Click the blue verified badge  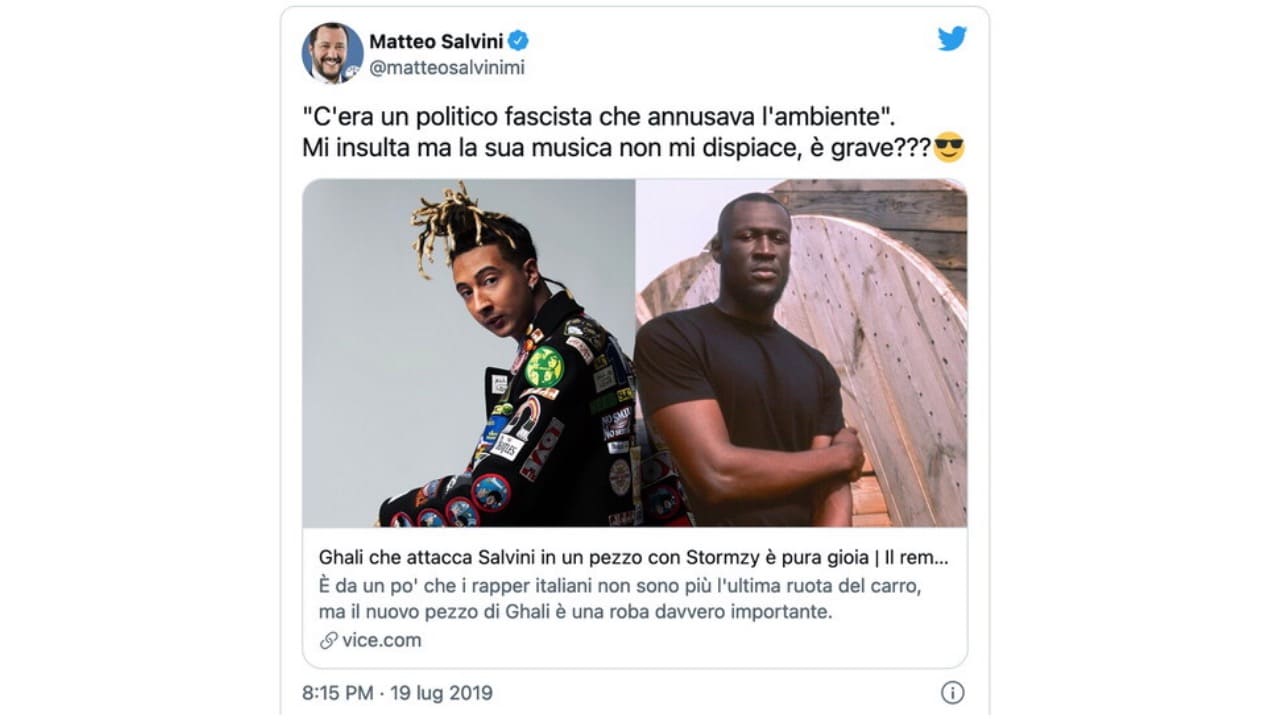coord(518,41)
